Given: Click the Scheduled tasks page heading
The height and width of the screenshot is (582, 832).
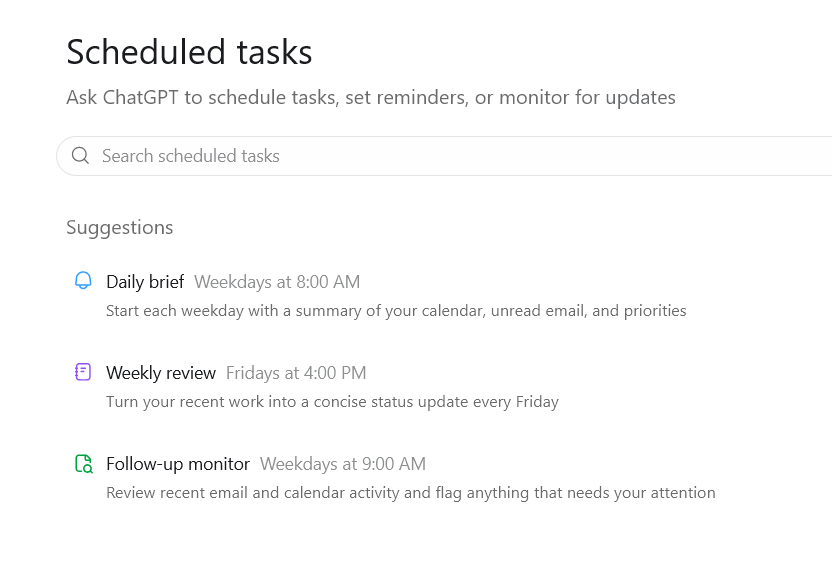Looking at the screenshot, I should tap(189, 52).
